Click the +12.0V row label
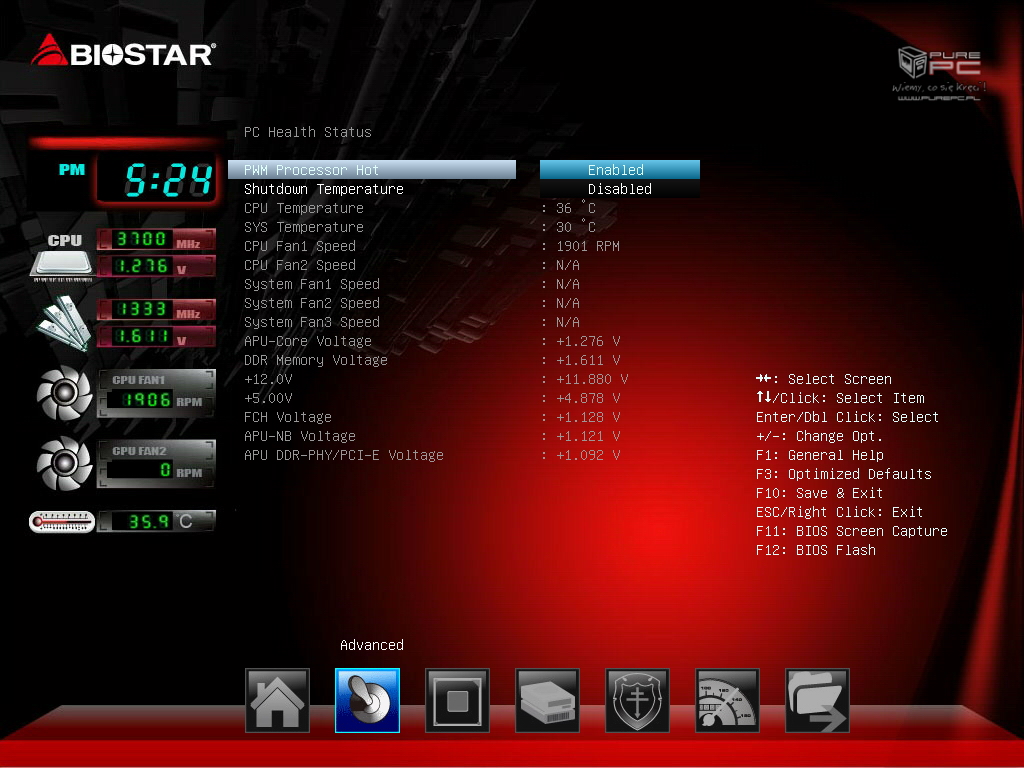The height and width of the screenshot is (768, 1024). click(268, 379)
